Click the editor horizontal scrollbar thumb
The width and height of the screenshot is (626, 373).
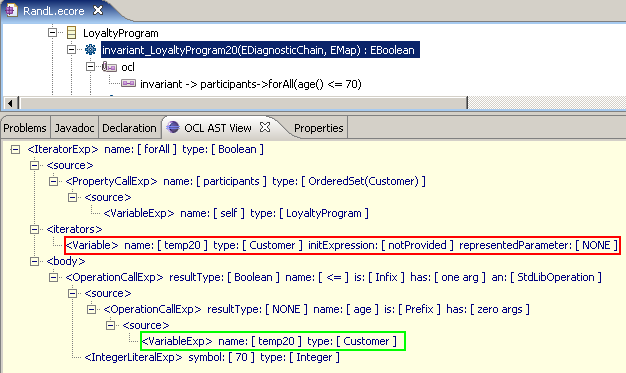244,103
